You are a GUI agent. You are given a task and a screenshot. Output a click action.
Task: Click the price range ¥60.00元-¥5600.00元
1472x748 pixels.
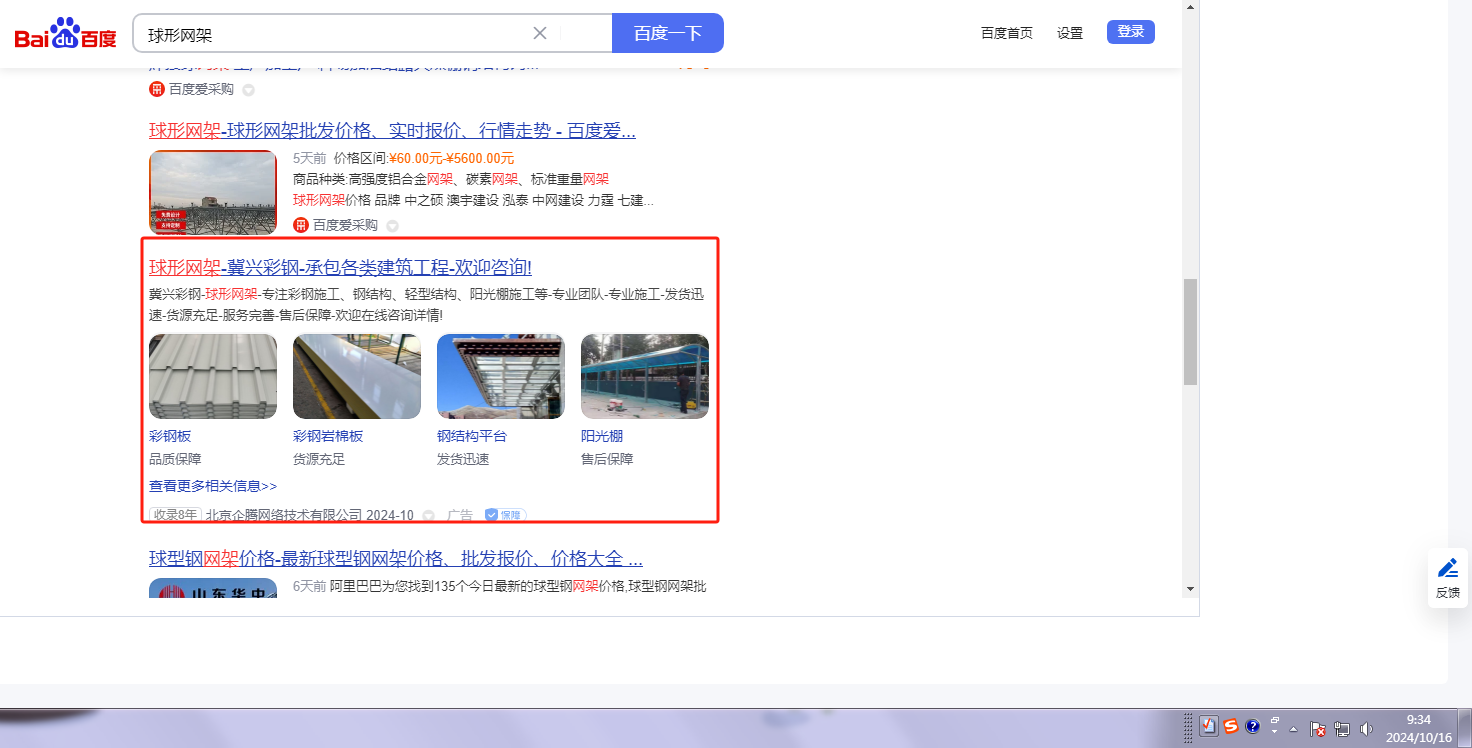tap(451, 158)
